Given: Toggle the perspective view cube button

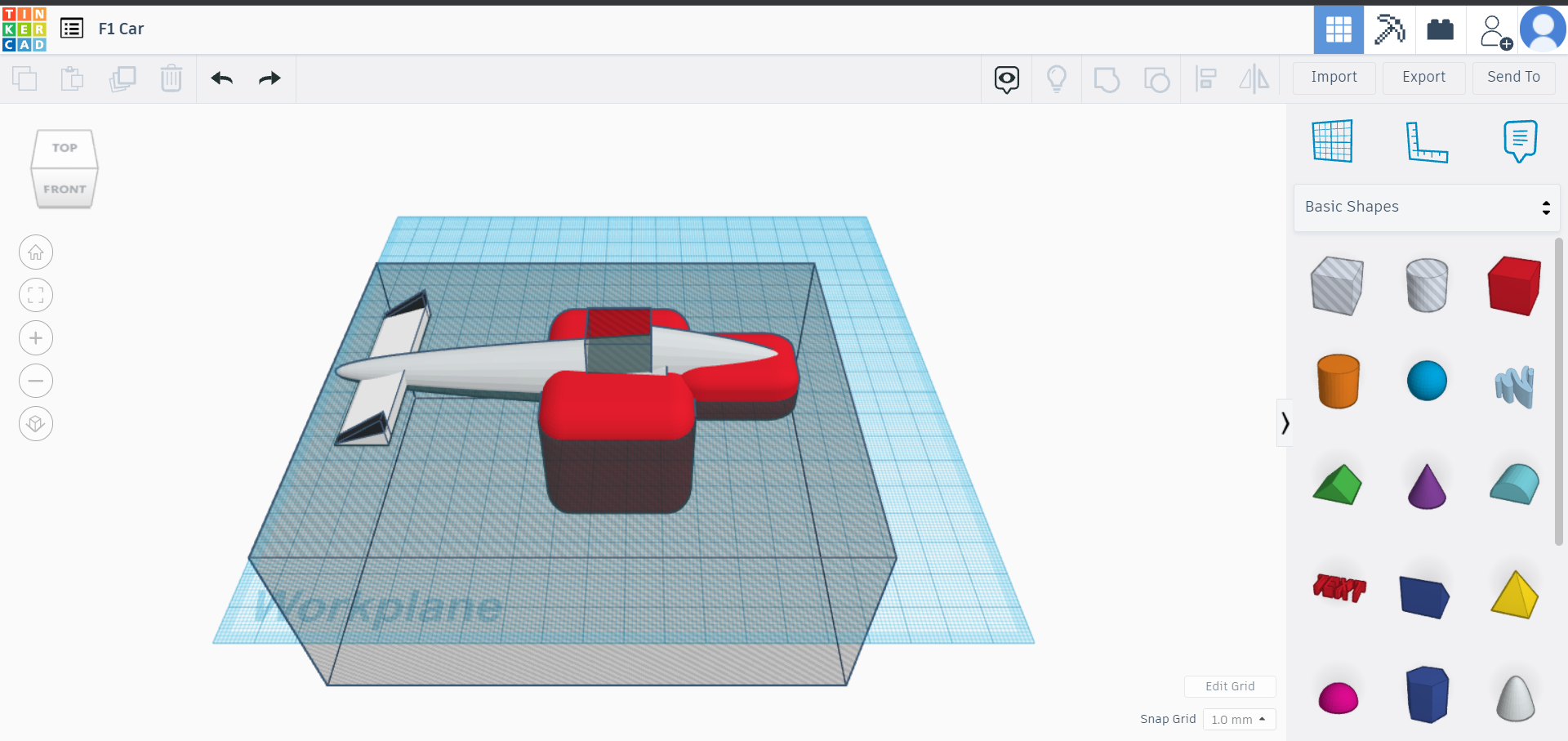Looking at the screenshot, I should point(36,423).
